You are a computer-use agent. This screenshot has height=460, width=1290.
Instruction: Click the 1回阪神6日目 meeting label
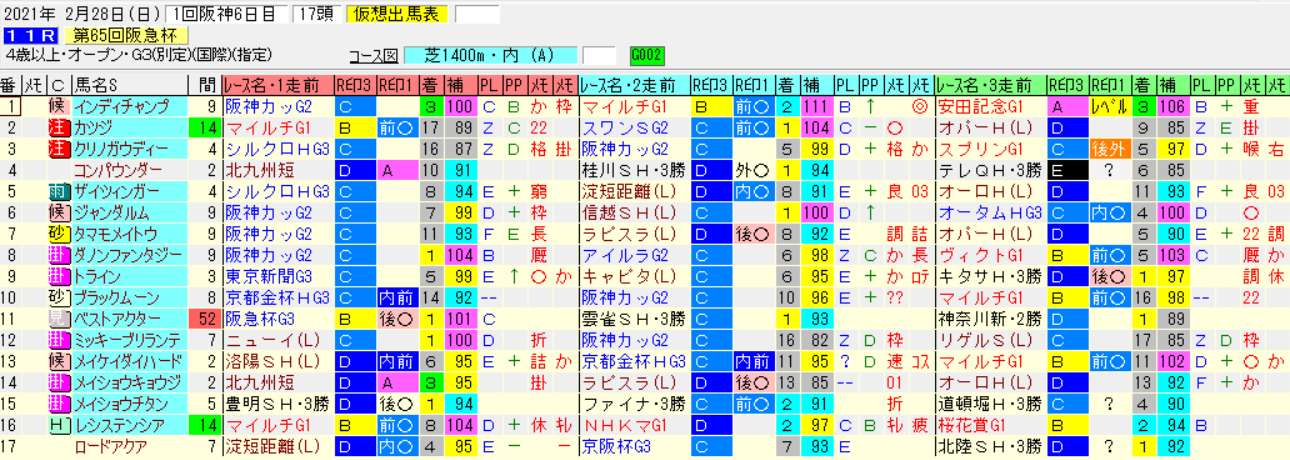(227, 15)
